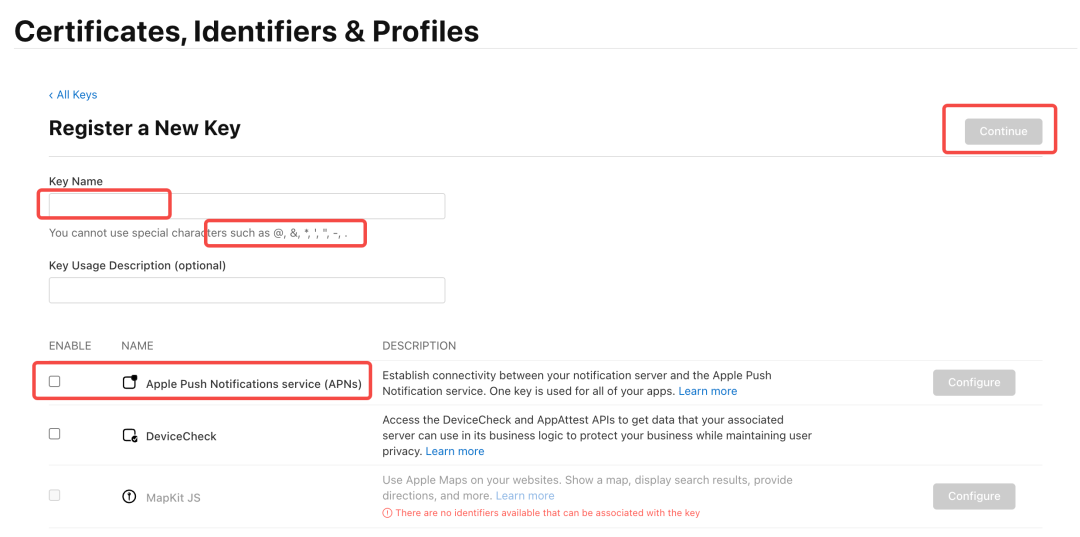The image size is (1080, 537).
Task: Tick the DeviceCheck enable checkbox
Action: pos(54,434)
